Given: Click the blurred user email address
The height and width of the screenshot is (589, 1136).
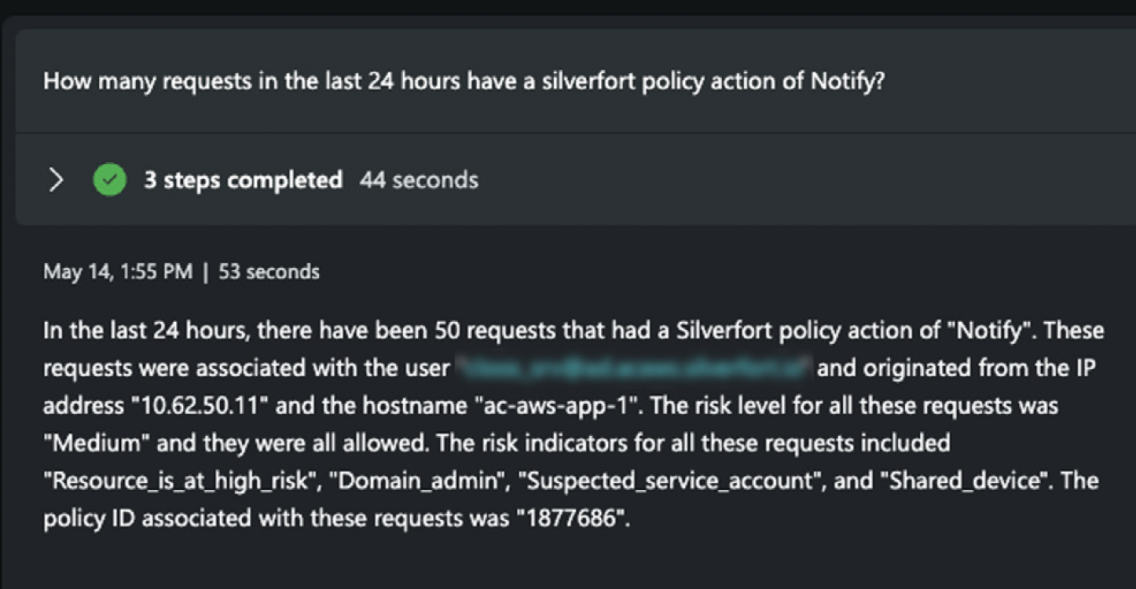Looking at the screenshot, I should [x=633, y=368].
